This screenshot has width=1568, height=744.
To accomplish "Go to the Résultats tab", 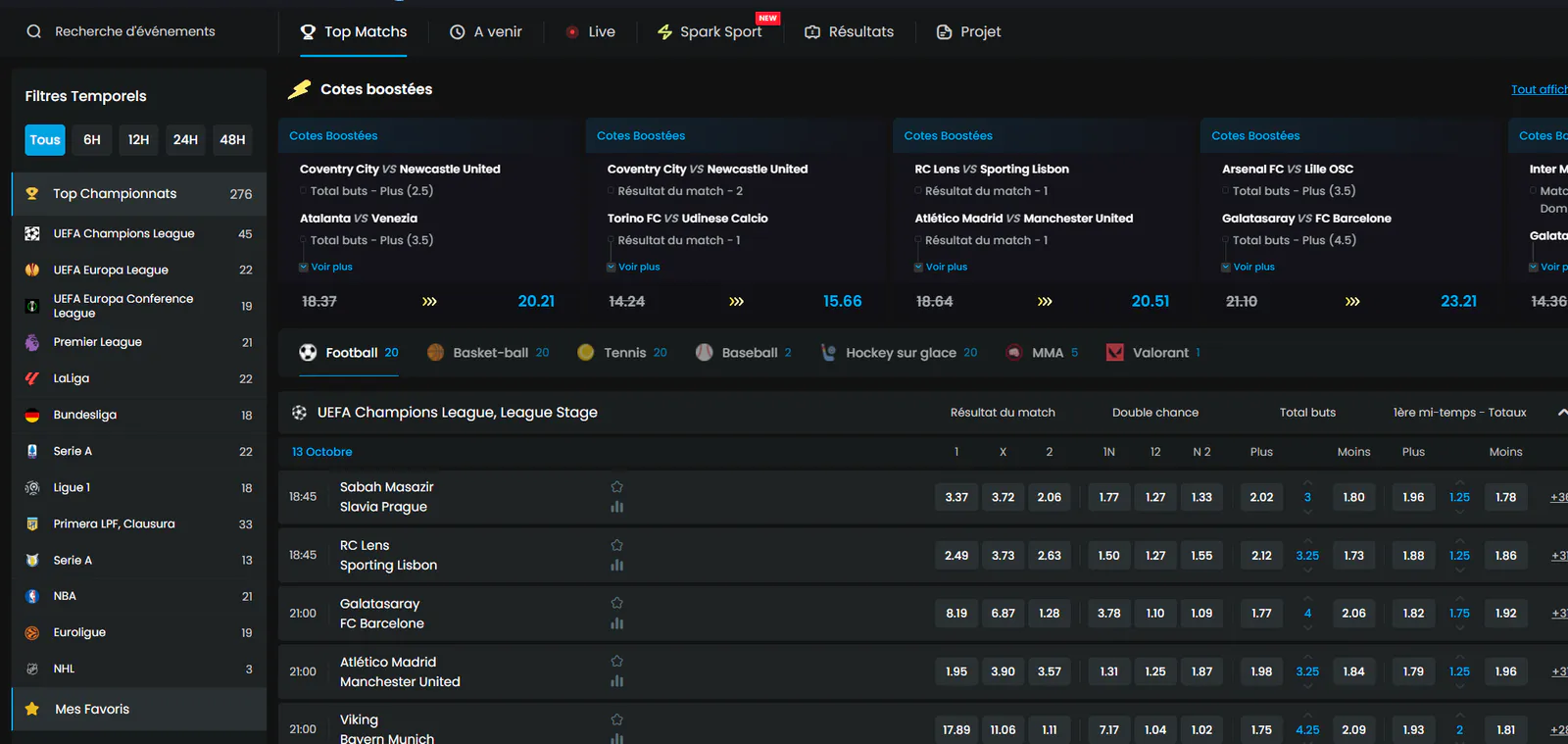I will [x=850, y=31].
